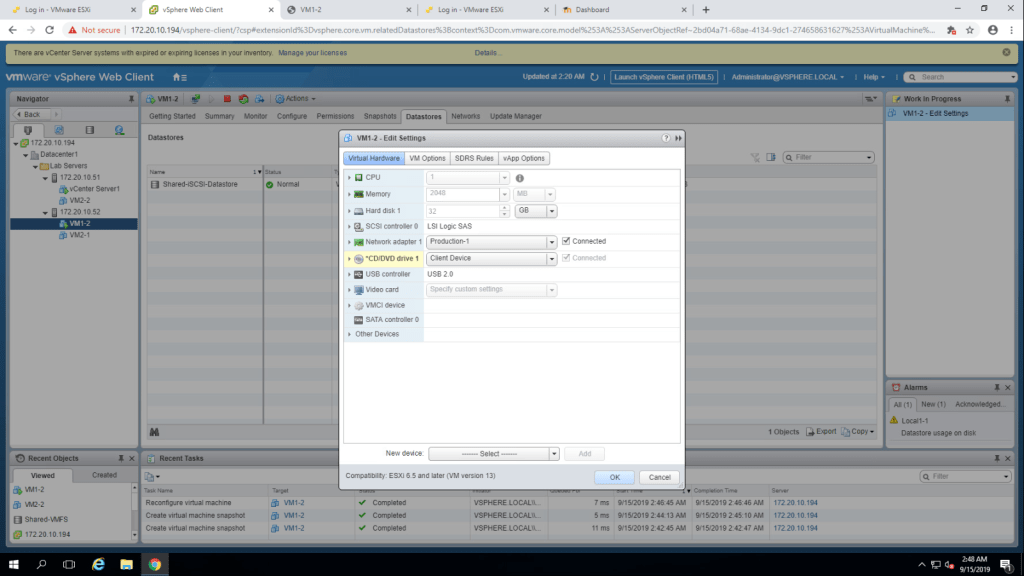
Task: Switch to the VM Options tab
Action: [x=427, y=158]
